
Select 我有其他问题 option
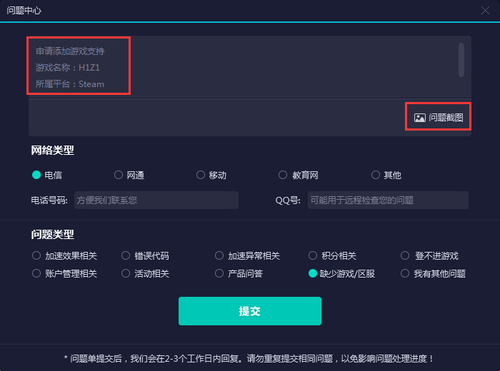(405, 274)
